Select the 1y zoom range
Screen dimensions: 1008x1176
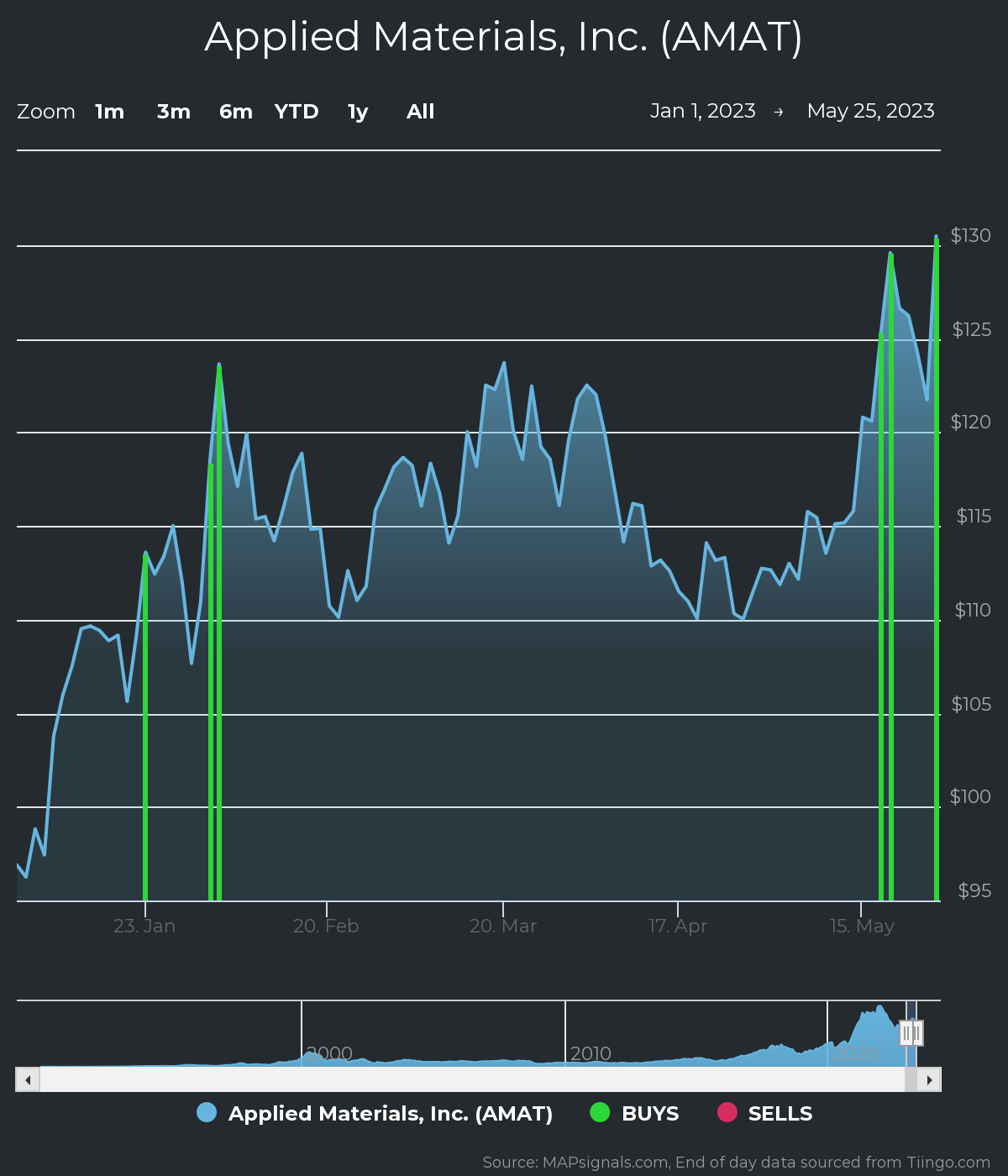(358, 112)
